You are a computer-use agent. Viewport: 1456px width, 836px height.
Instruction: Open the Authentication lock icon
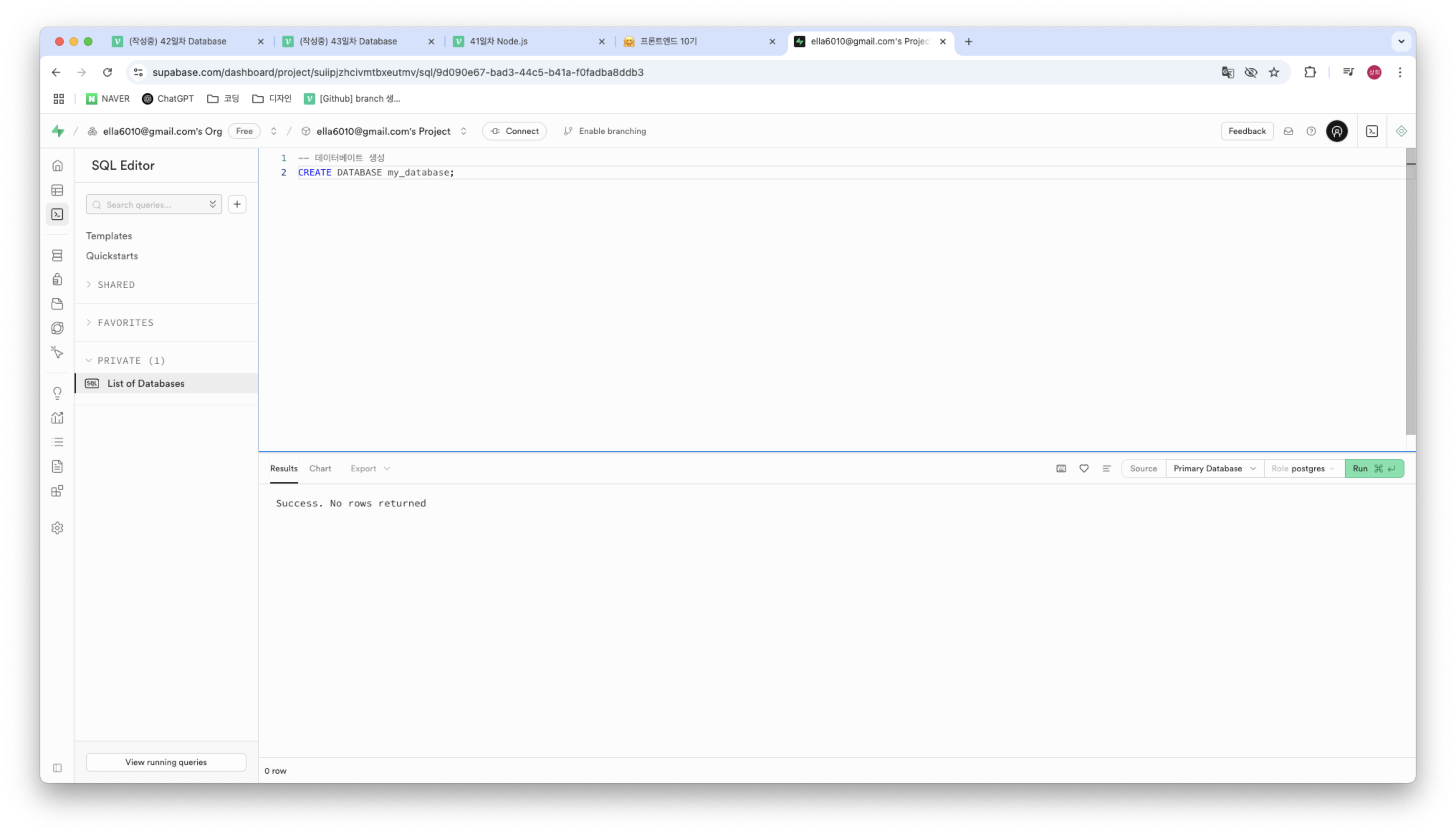tap(57, 280)
